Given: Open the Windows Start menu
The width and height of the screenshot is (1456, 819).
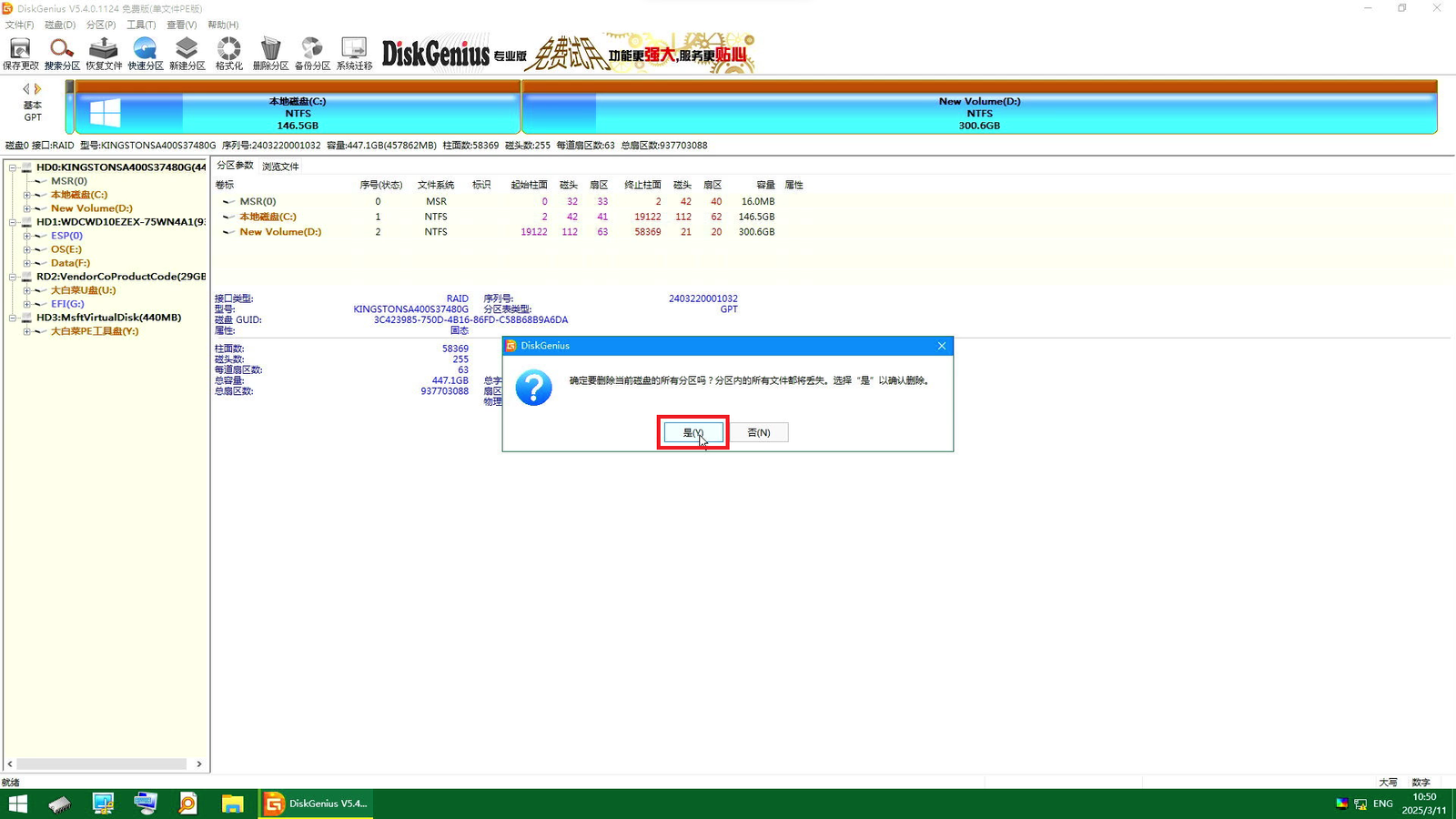Looking at the screenshot, I should 17,804.
